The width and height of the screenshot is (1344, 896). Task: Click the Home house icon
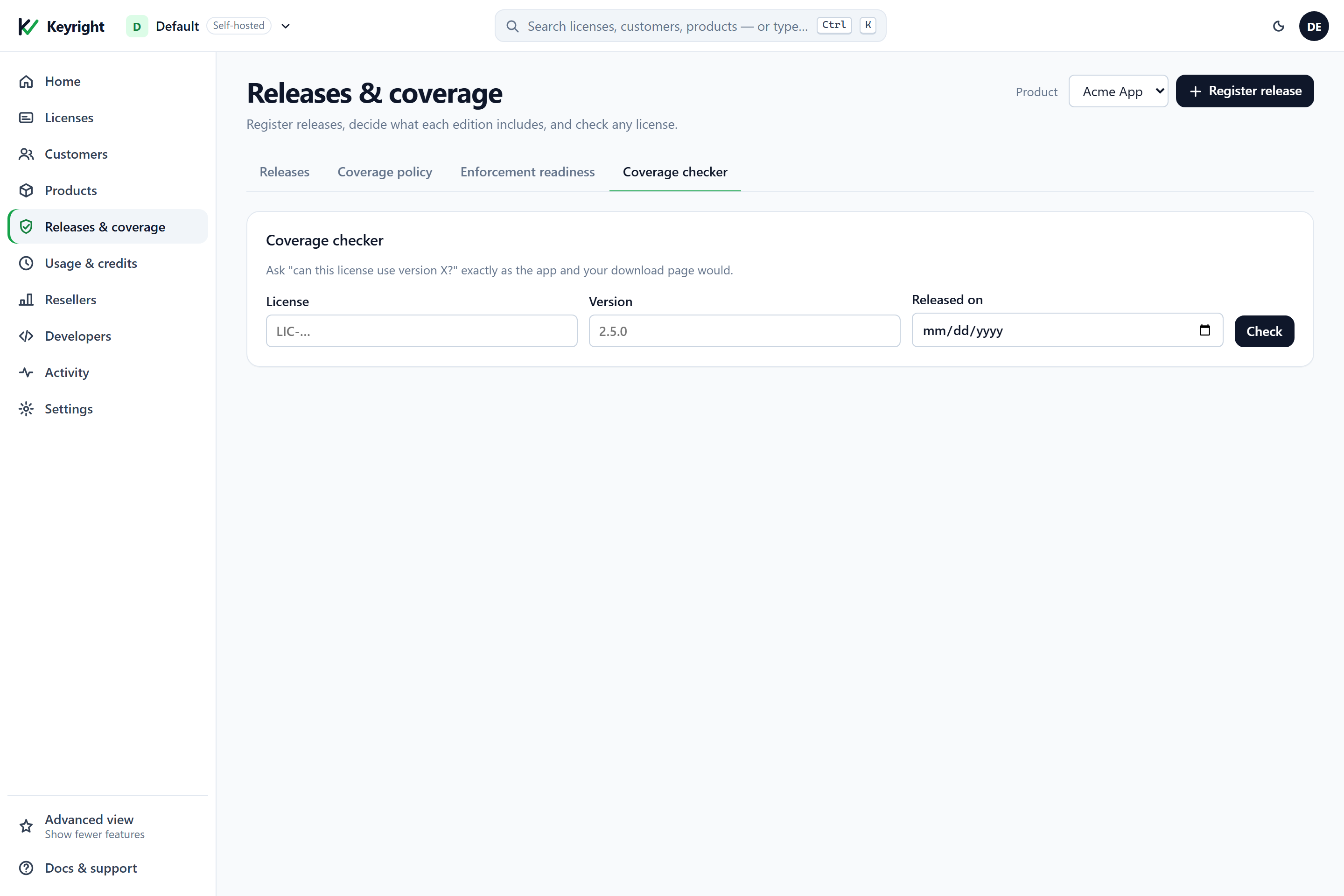26,82
